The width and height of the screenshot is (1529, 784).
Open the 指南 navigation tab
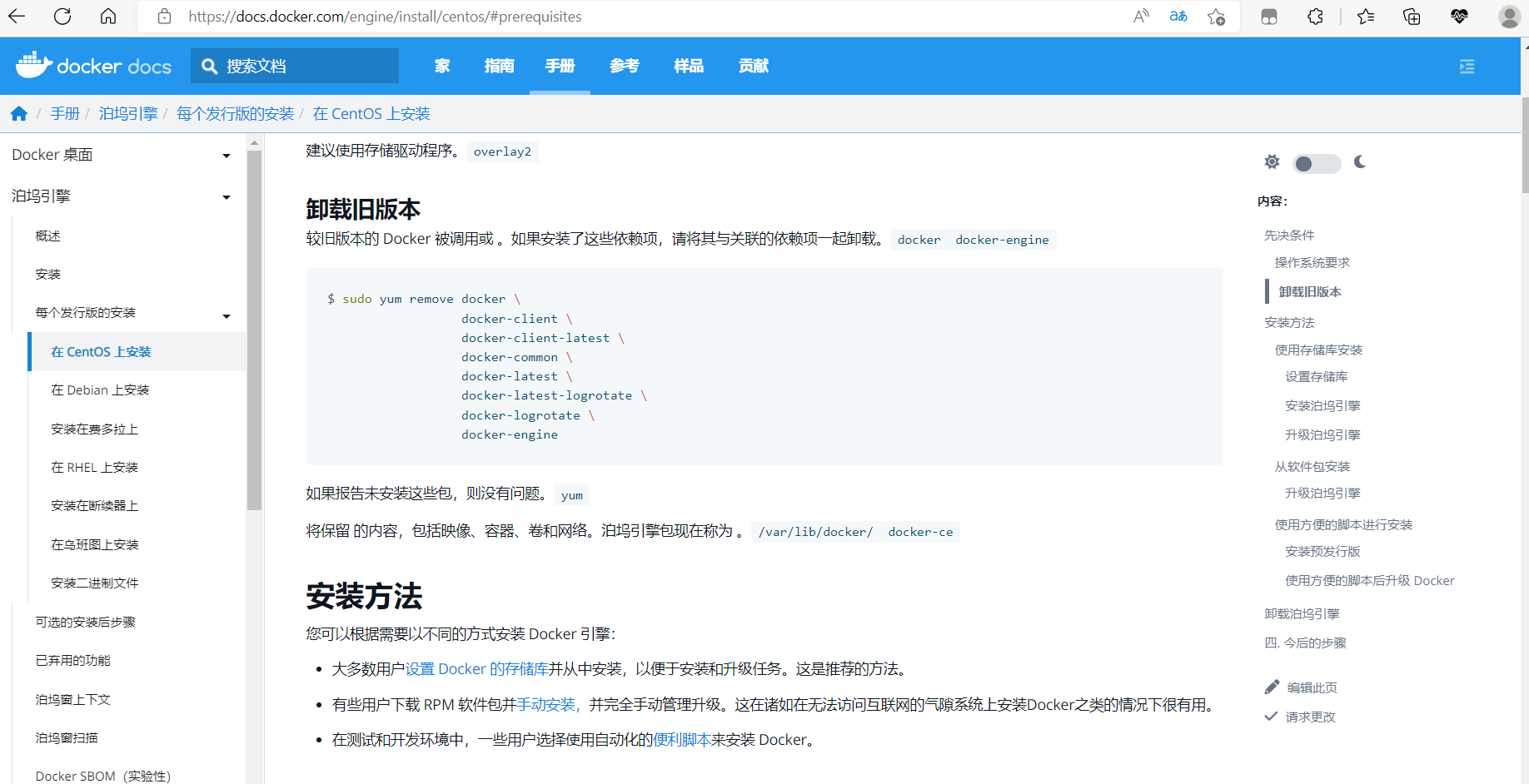(x=500, y=66)
